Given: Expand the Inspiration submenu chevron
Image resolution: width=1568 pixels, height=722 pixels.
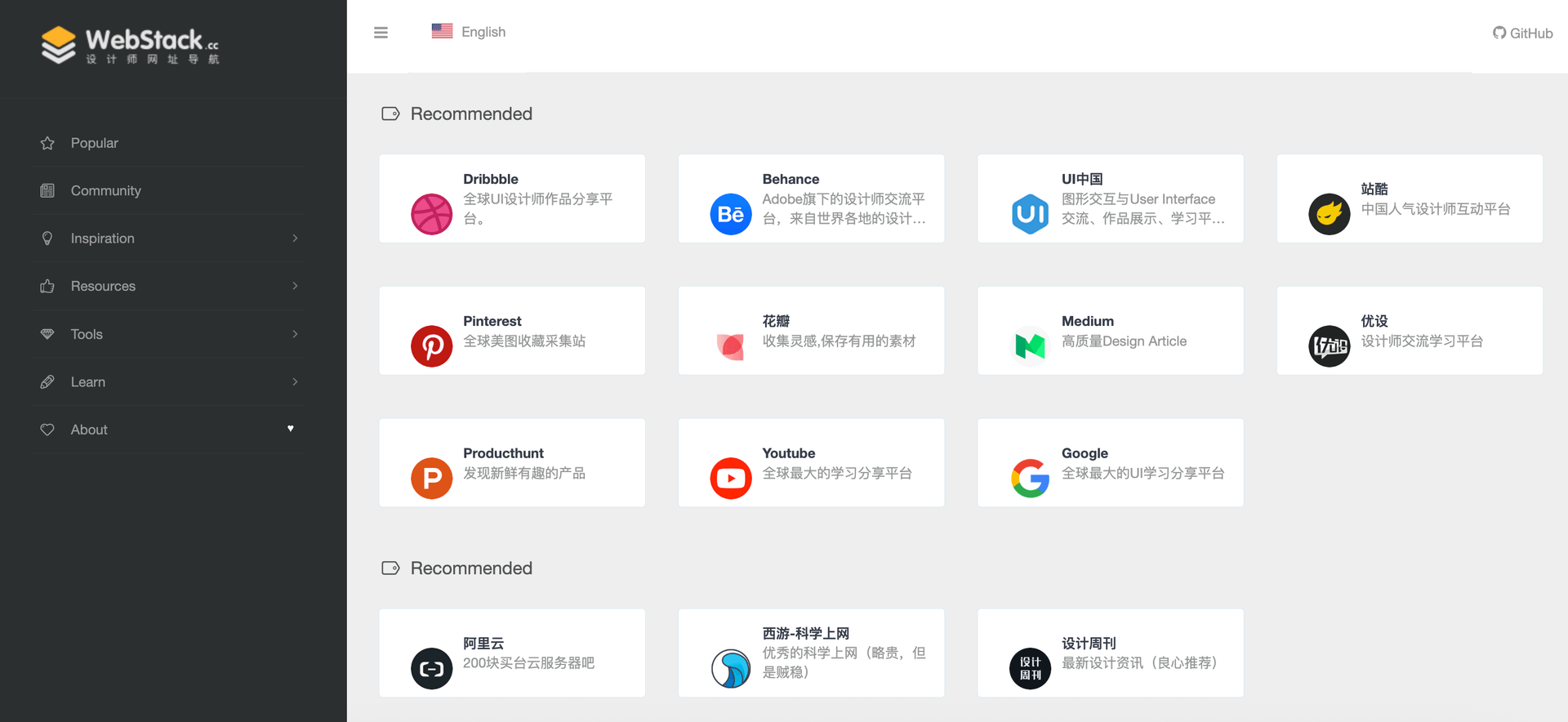Looking at the screenshot, I should 295,238.
